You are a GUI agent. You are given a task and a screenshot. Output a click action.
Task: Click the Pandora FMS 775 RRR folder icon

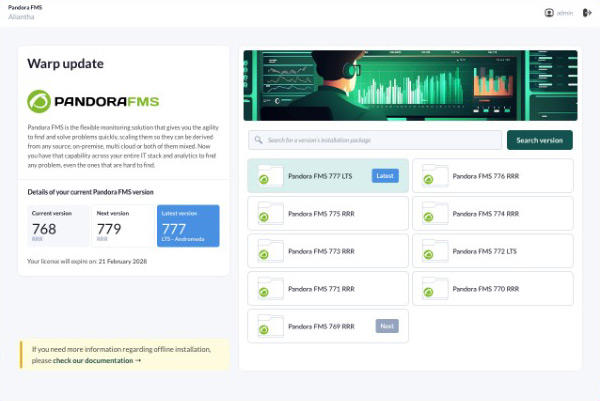pyautogui.click(x=269, y=213)
